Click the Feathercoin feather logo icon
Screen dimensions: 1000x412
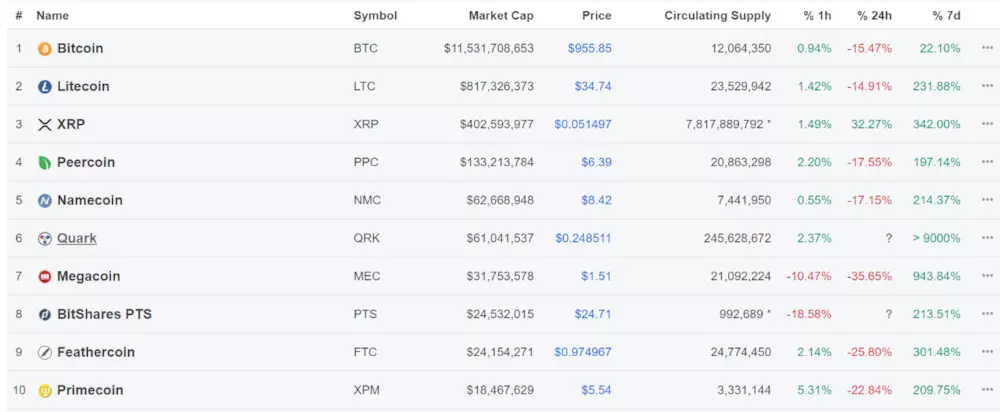(x=45, y=352)
